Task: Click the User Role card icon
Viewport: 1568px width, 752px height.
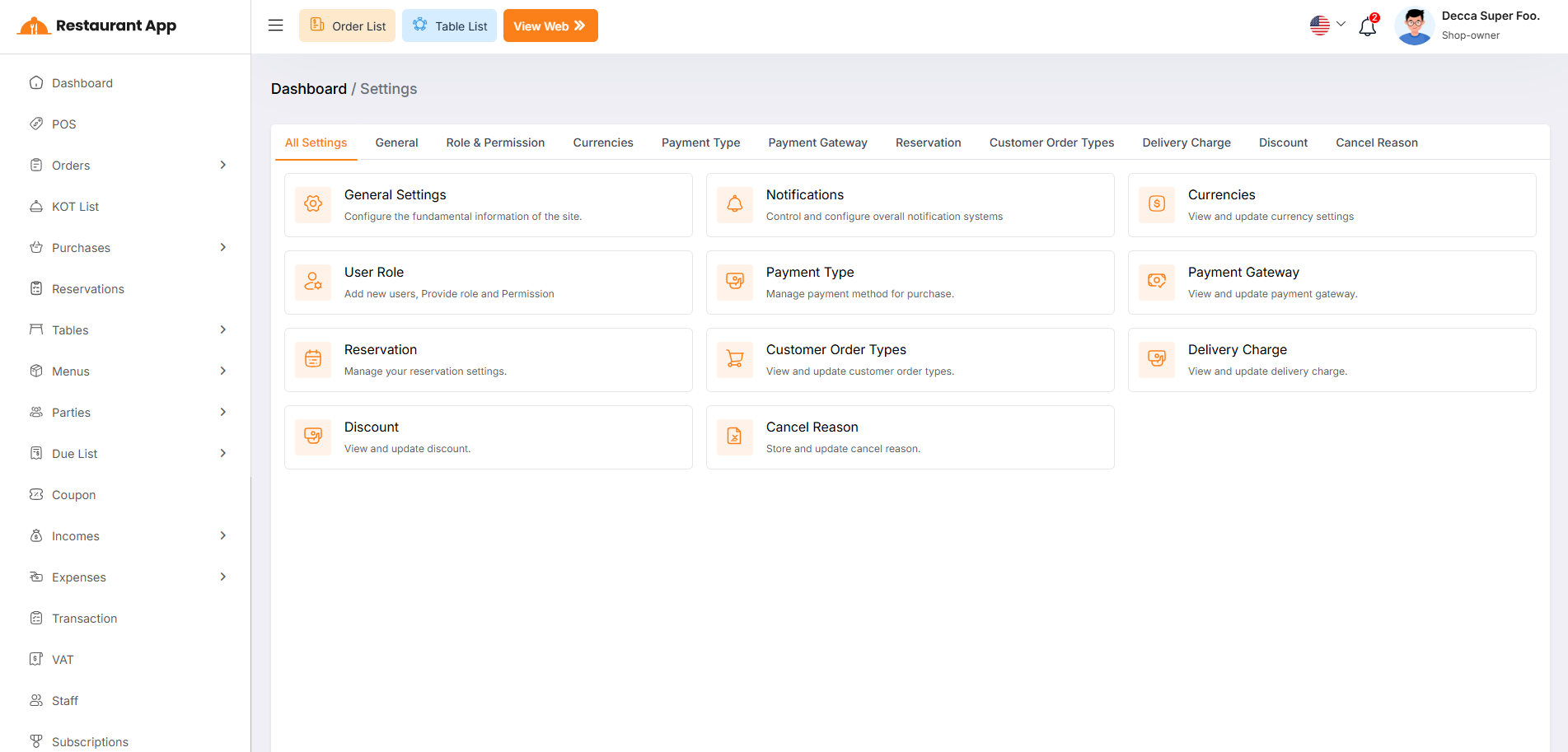Action: (313, 282)
